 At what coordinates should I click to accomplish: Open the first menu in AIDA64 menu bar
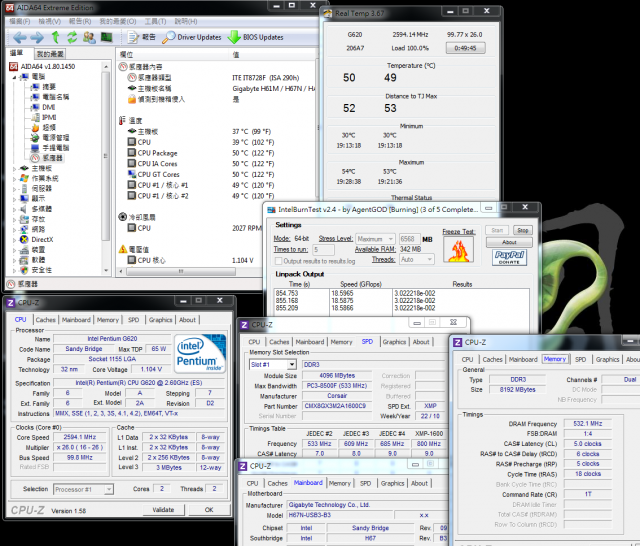coord(20,21)
